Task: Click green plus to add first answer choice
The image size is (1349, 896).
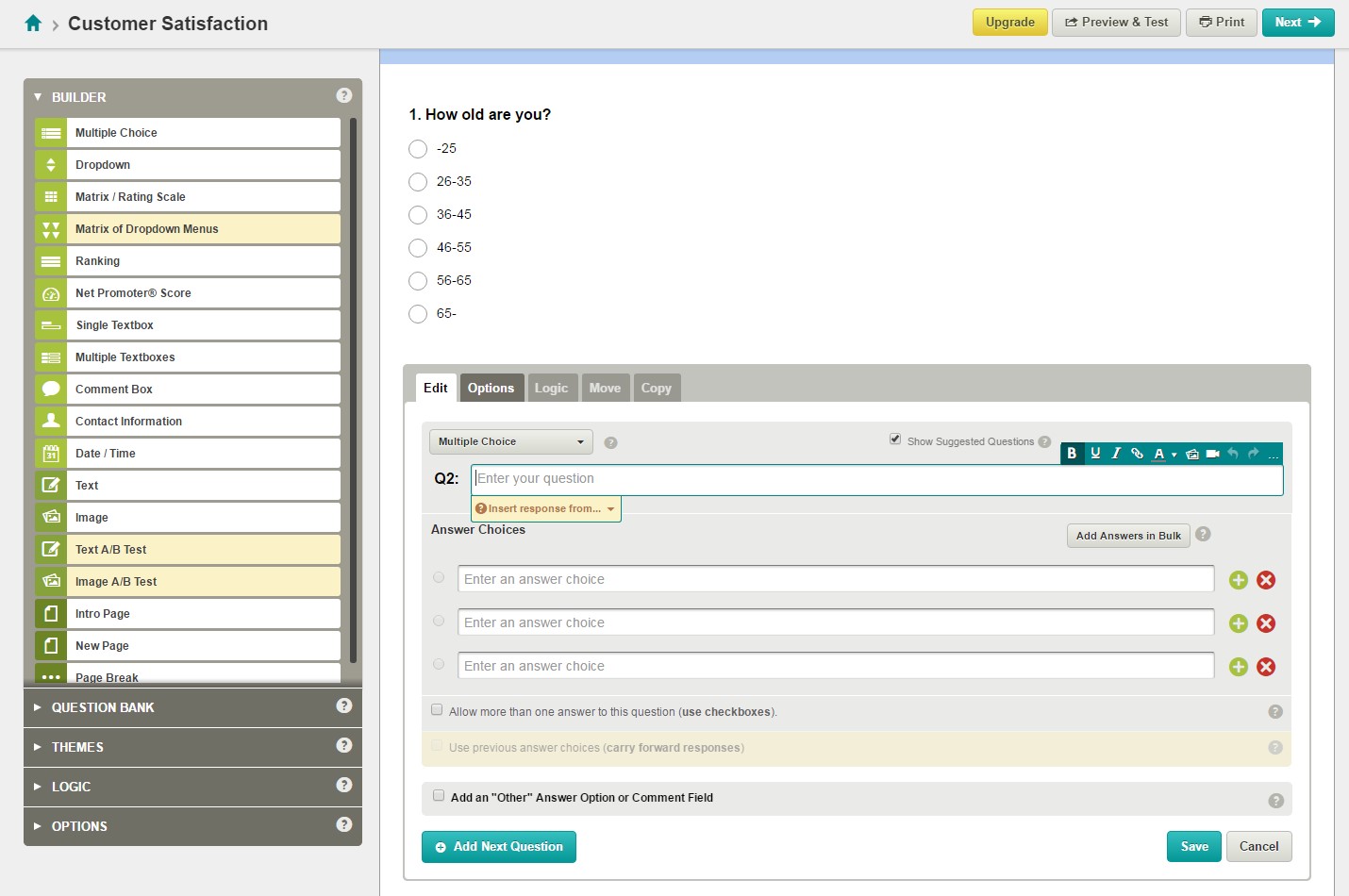Action: point(1239,580)
